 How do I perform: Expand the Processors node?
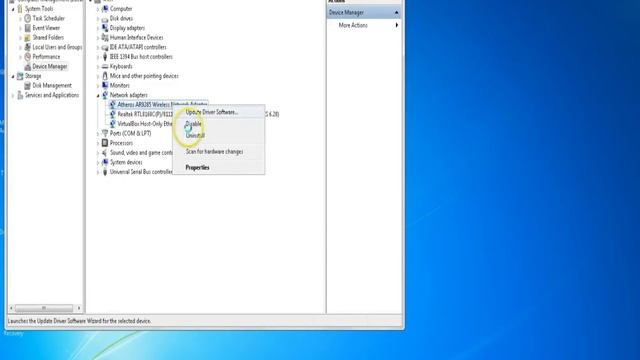click(x=98, y=143)
